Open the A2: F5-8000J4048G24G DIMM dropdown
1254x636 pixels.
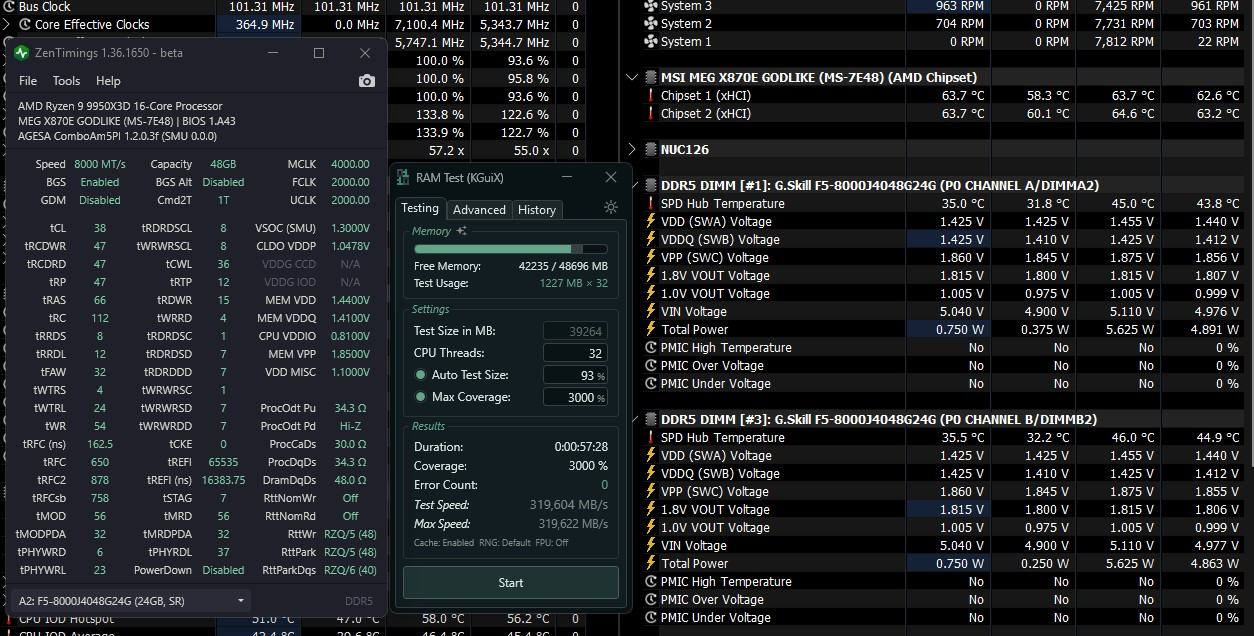[132, 601]
